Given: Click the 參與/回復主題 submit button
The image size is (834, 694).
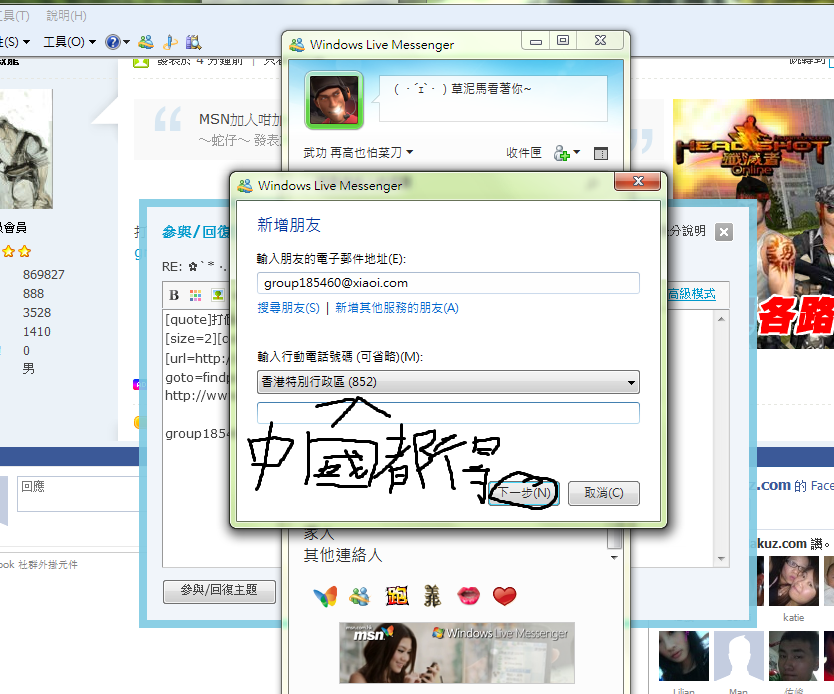Looking at the screenshot, I should pyautogui.click(x=219, y=591).
